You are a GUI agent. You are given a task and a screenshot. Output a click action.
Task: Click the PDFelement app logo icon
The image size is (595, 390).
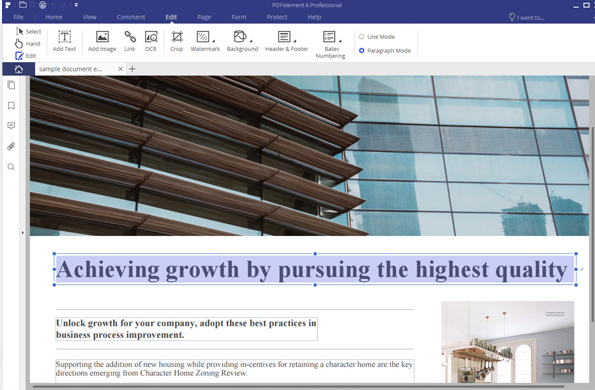tap(8, 5)
